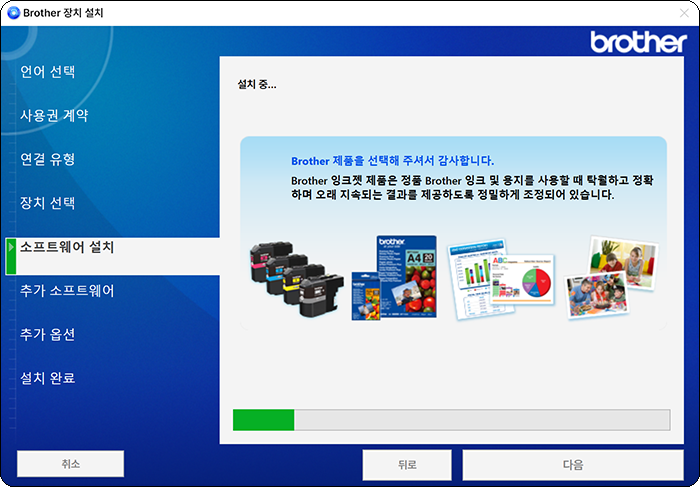
Task: Click the window title Brother 장치 설치
Action: coord(63,12)
